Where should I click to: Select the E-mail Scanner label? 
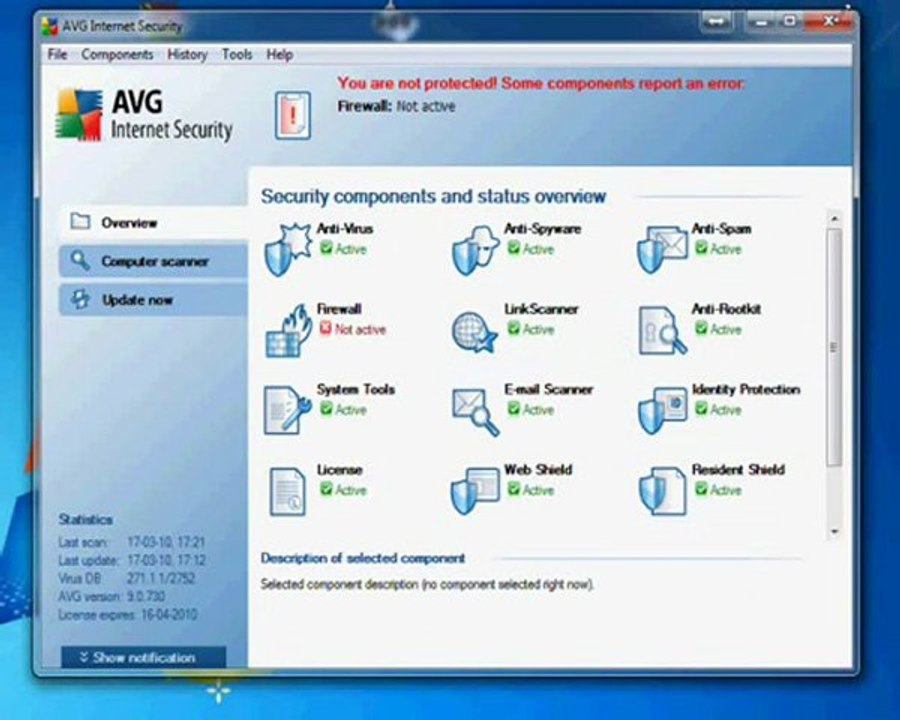pyautogui.click(x=548, y=389)
